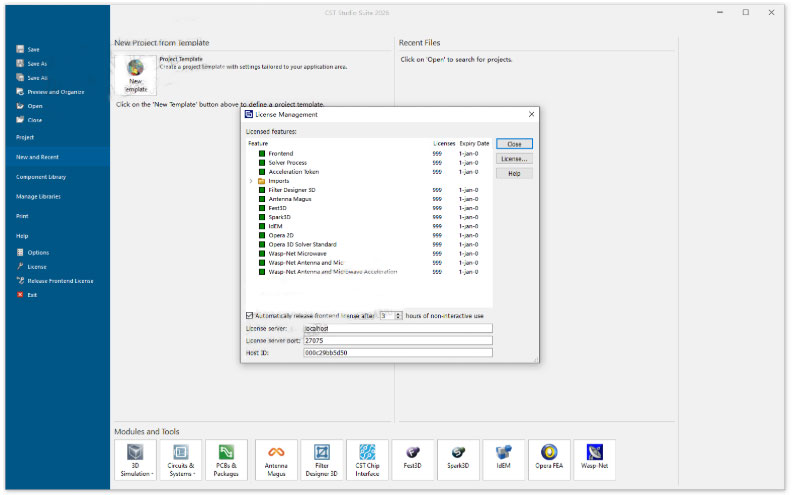
Task: Select Wasp-Net Microwave feature row
Action: (x=369, y=254)
